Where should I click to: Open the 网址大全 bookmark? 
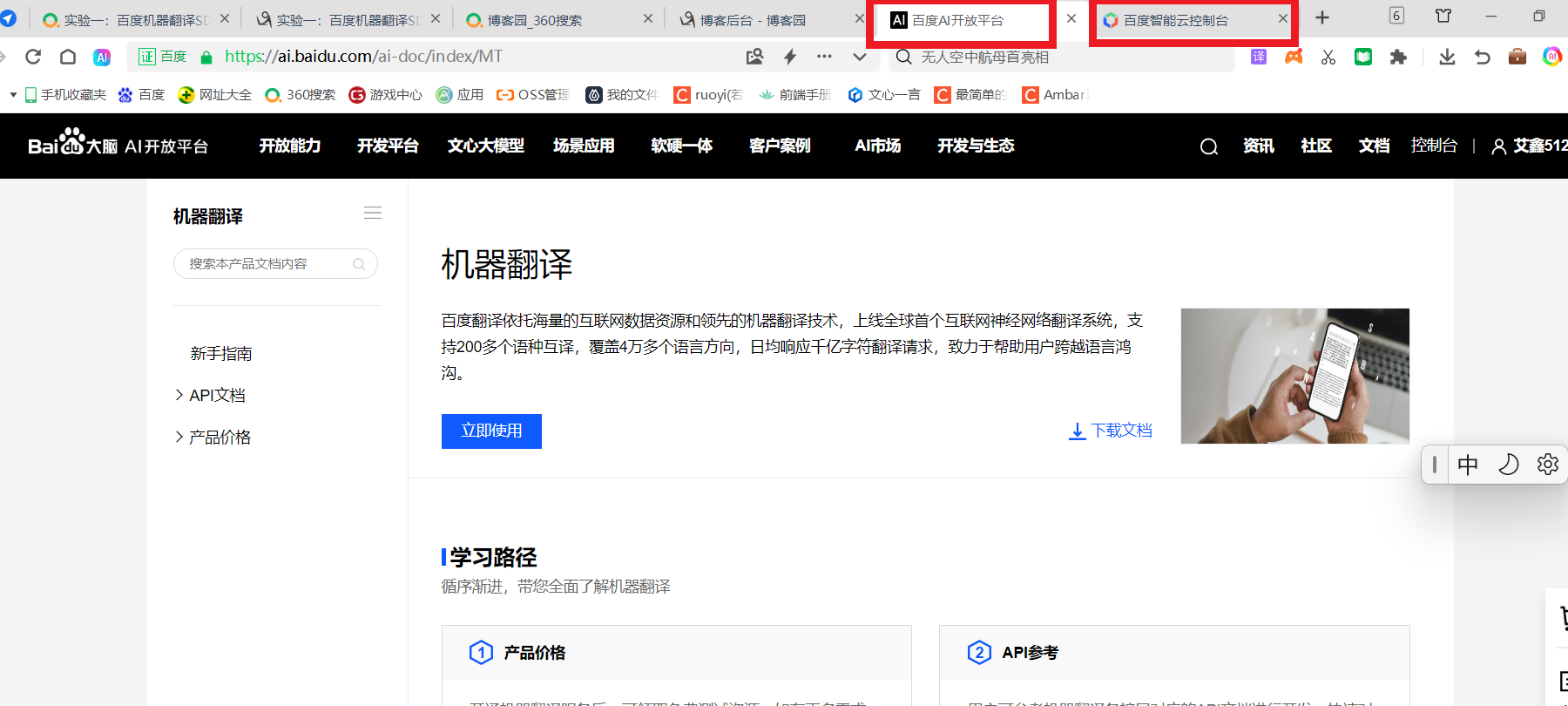[x=214, y=95]
